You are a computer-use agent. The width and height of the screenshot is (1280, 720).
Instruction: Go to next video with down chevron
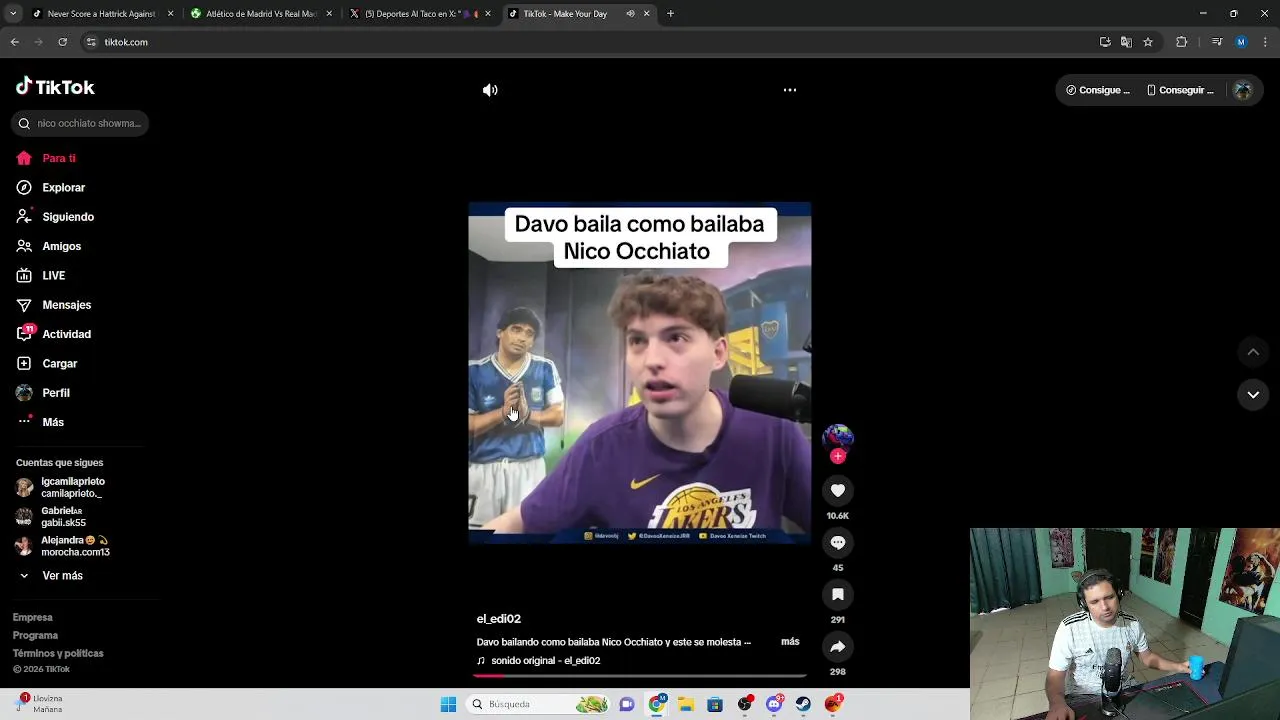(1253, 395)
